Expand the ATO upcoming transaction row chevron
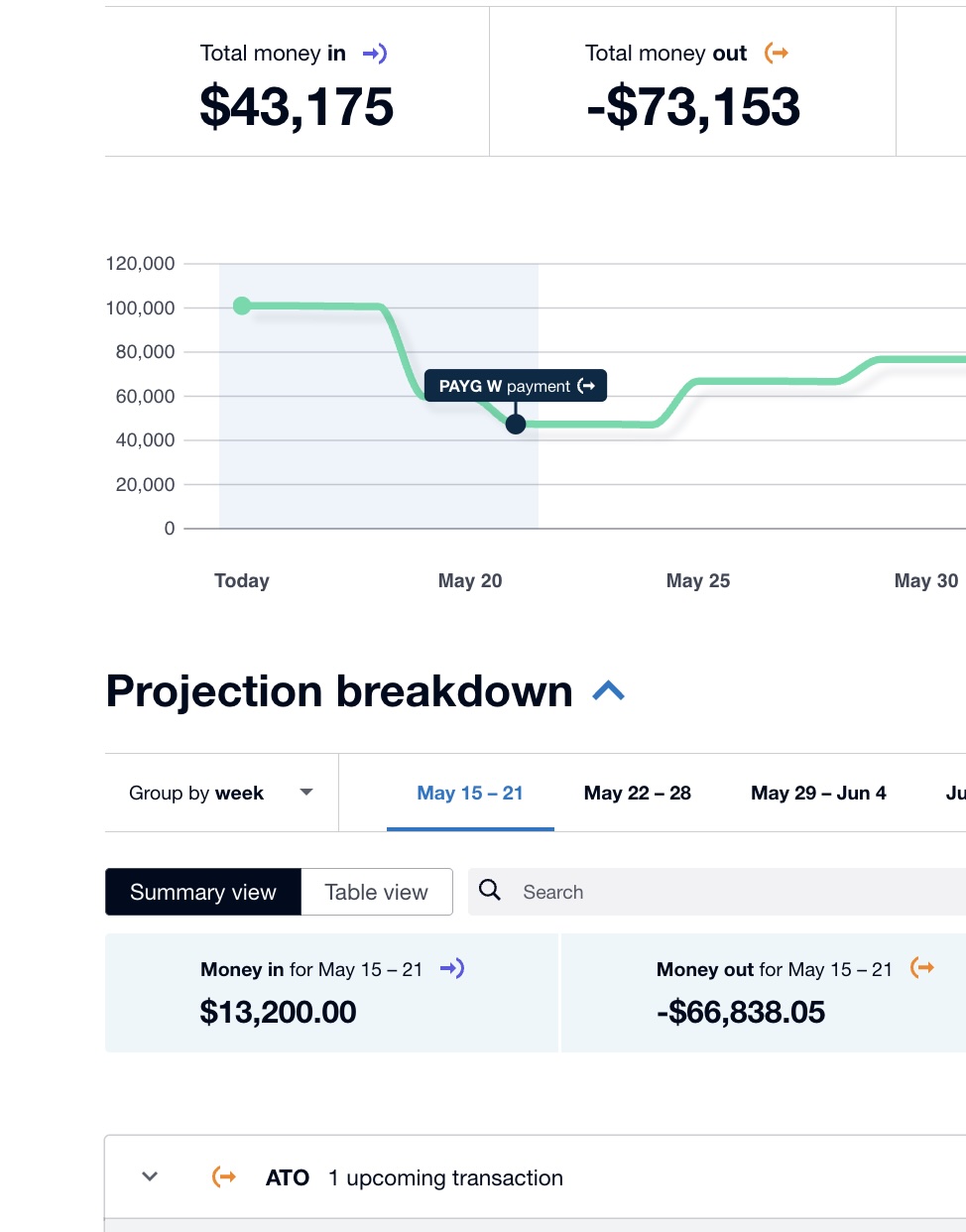The width and height of the screenshot is (966, 1232). coord(150,1176)
